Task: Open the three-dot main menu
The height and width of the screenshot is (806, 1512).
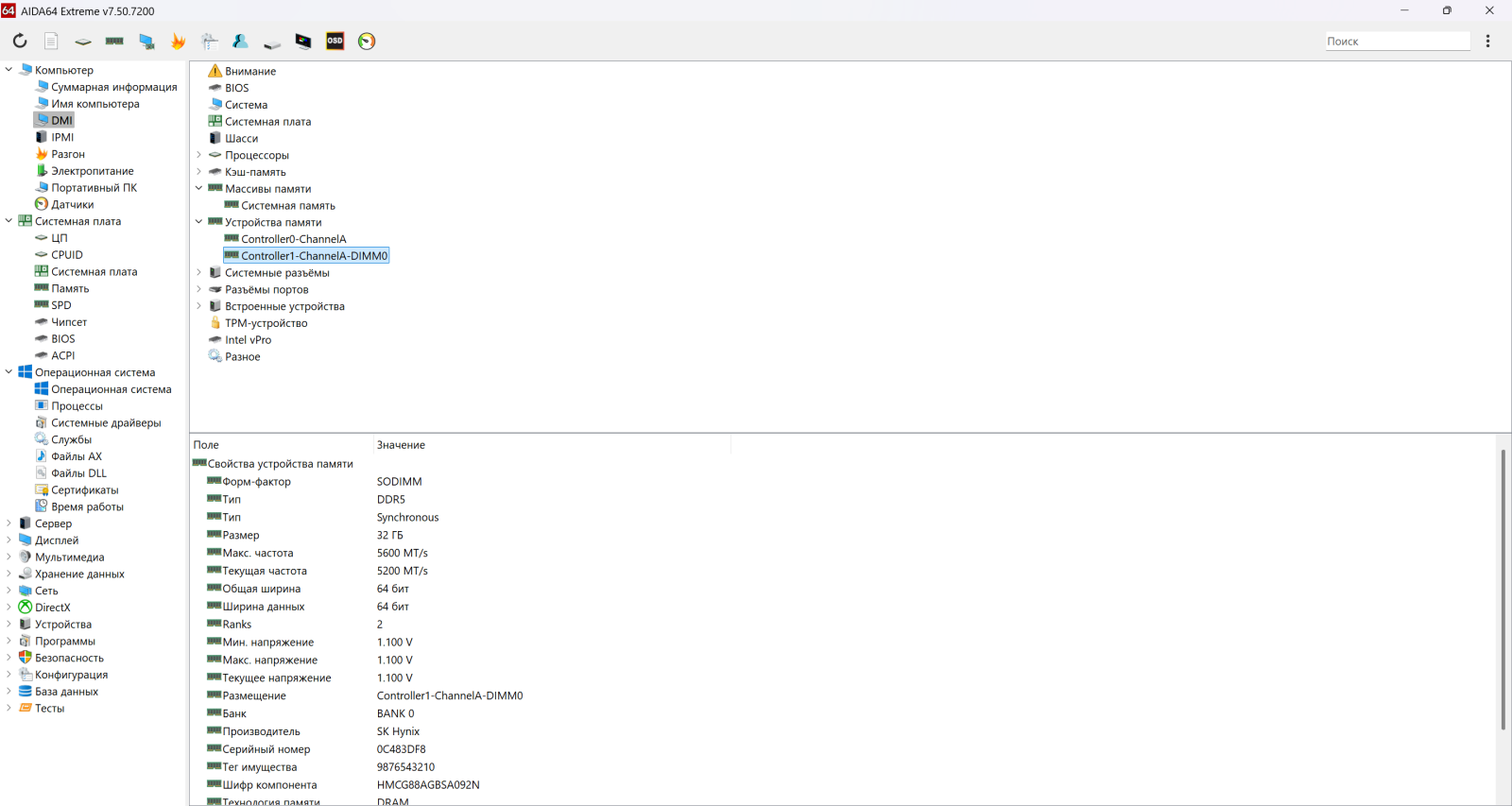Action: 1487,41
